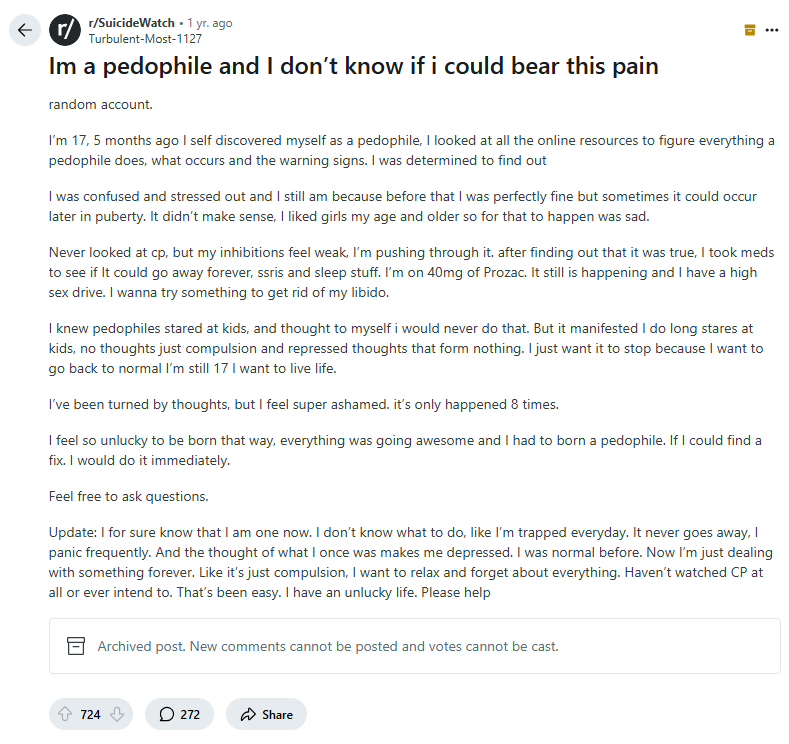Image resolution: width=789 pixels, height=744 pixels.
Task: Open the three-dot overflow menu
Action: tap(771, 30)
